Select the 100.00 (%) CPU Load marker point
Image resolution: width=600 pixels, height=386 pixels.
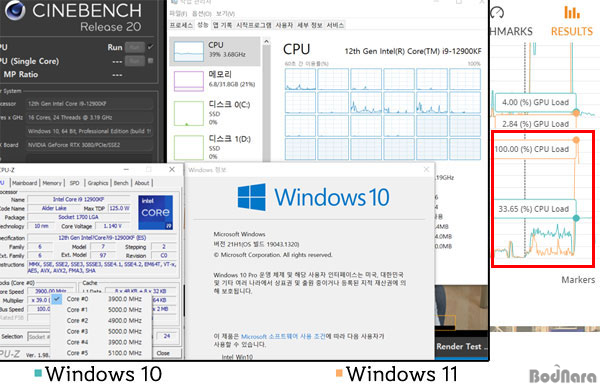pos(576,140)
